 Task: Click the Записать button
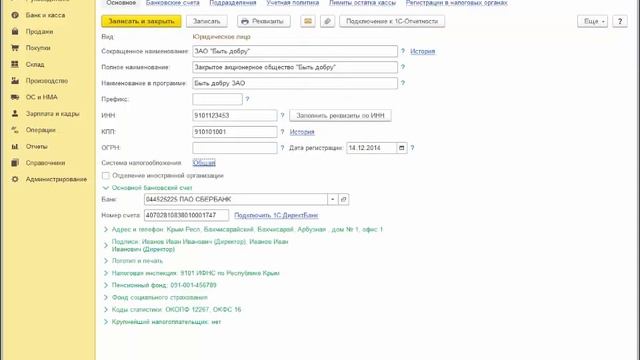click(x=207, y=21)
